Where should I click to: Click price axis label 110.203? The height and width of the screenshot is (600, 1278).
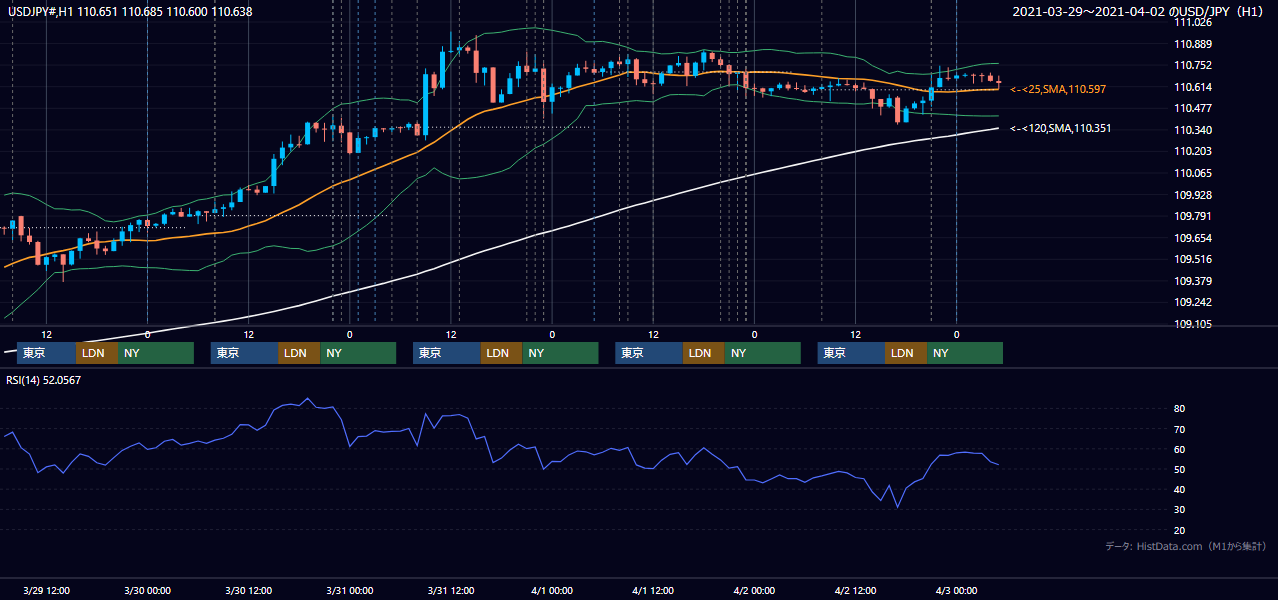(x=1193, y=152)
